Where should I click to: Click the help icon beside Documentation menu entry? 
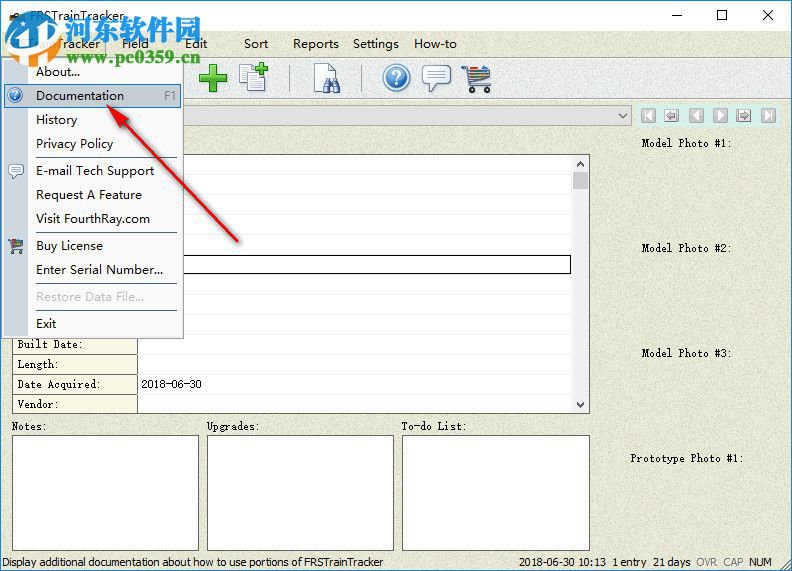click(x=16, y=95)
